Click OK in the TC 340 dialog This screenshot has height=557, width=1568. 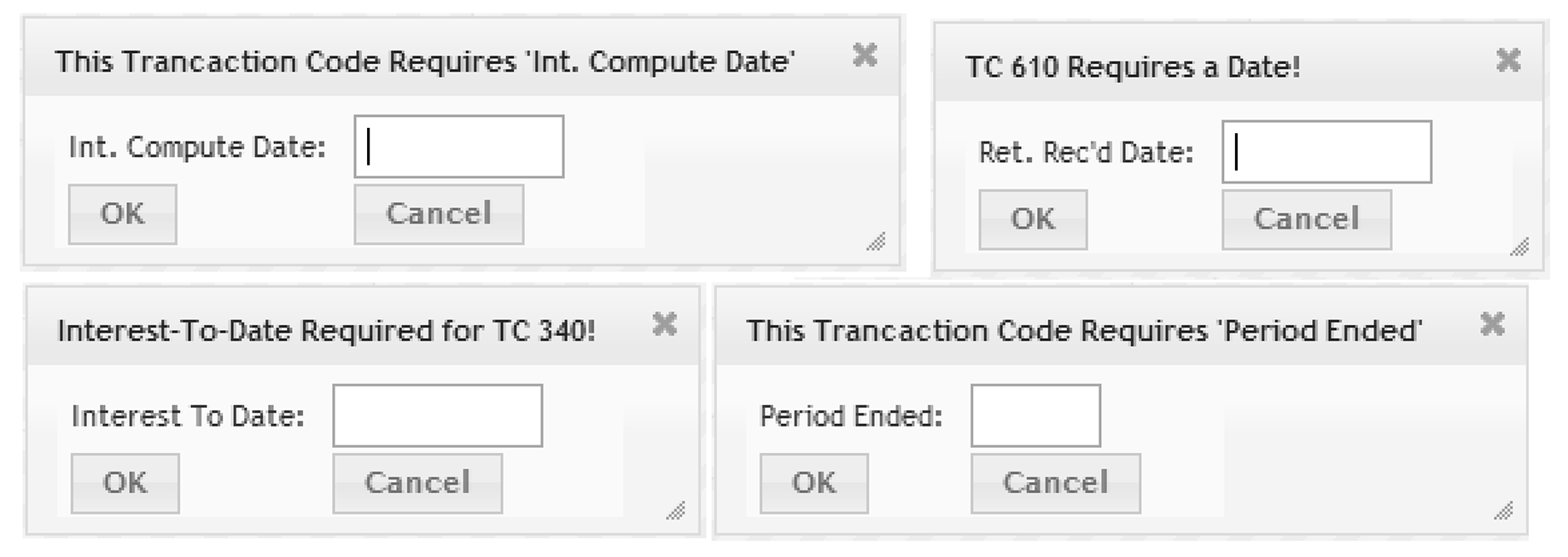click(125, 483)
